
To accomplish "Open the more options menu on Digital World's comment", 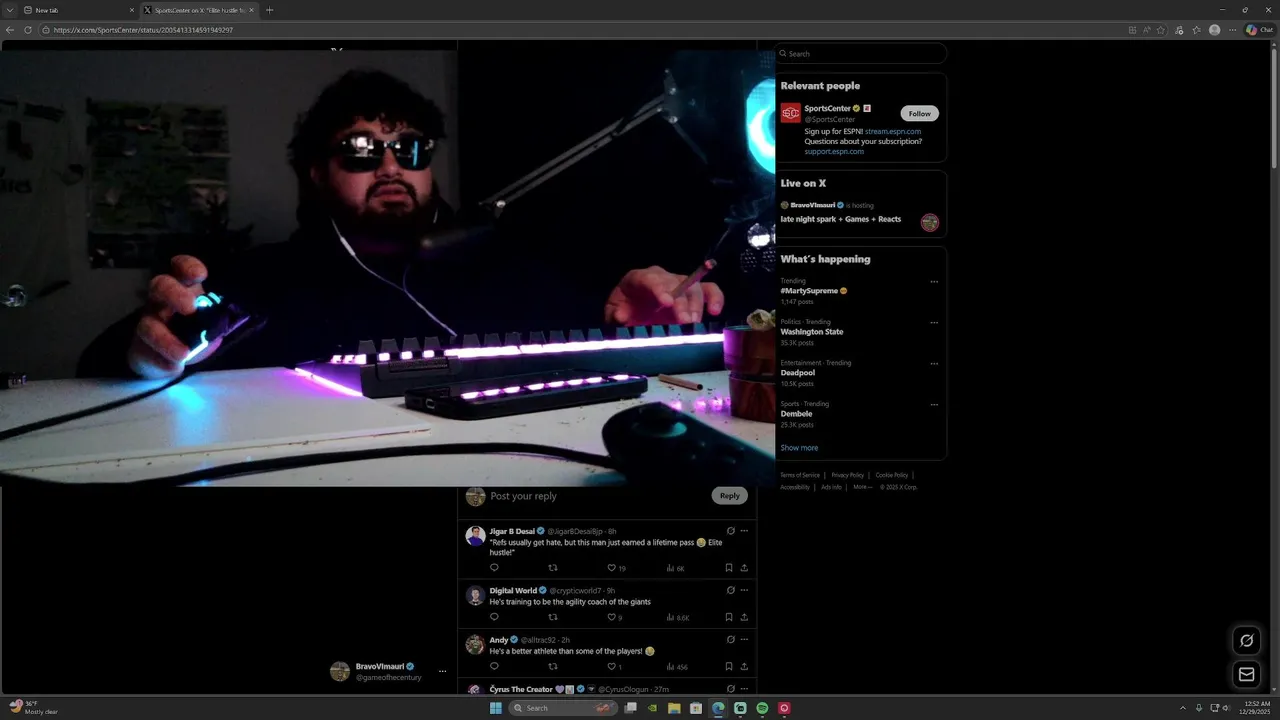I will click(x=744, y=590).
